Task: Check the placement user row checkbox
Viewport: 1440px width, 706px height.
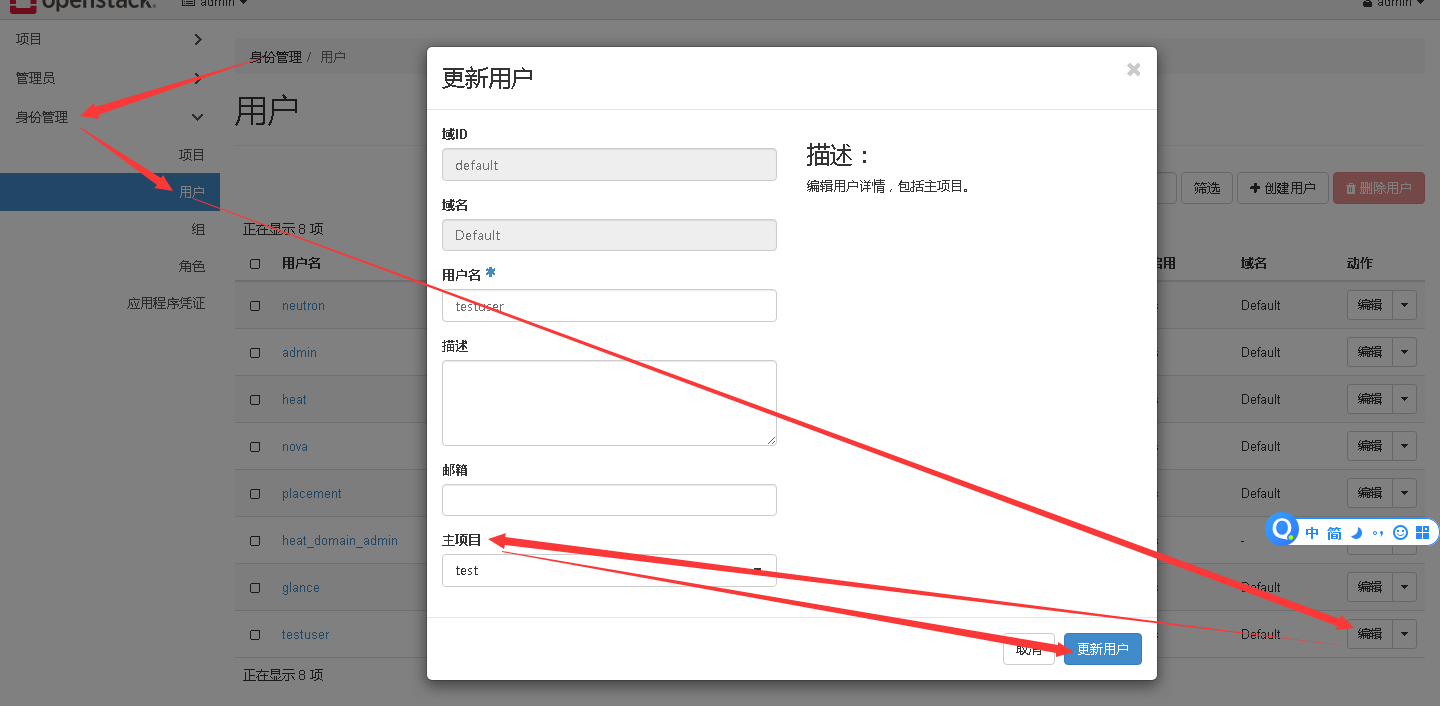Action: (x=255, y=494)
